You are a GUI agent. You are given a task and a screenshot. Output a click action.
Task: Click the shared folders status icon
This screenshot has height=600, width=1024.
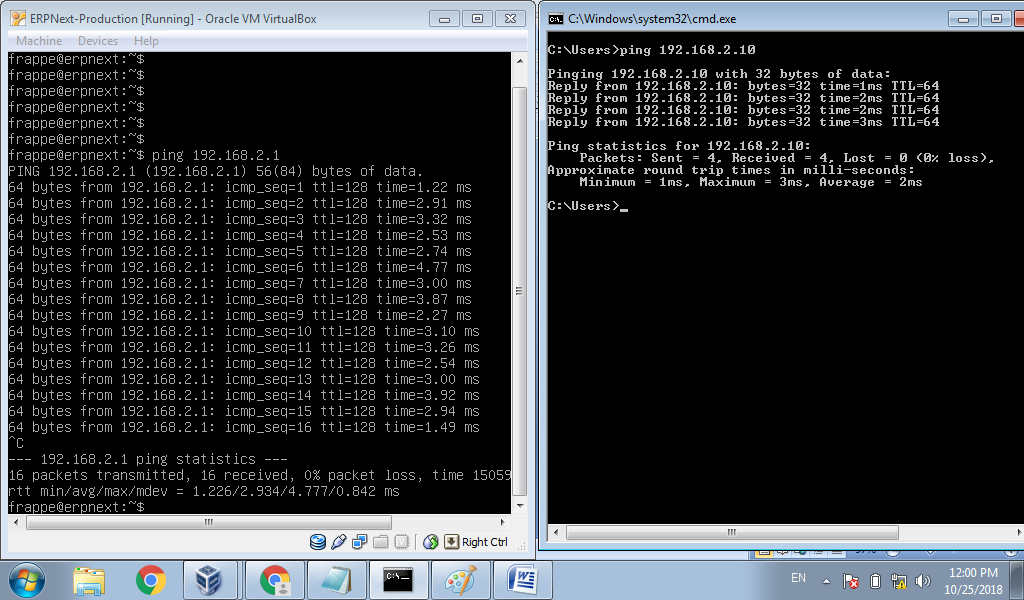tap(381, 542)
